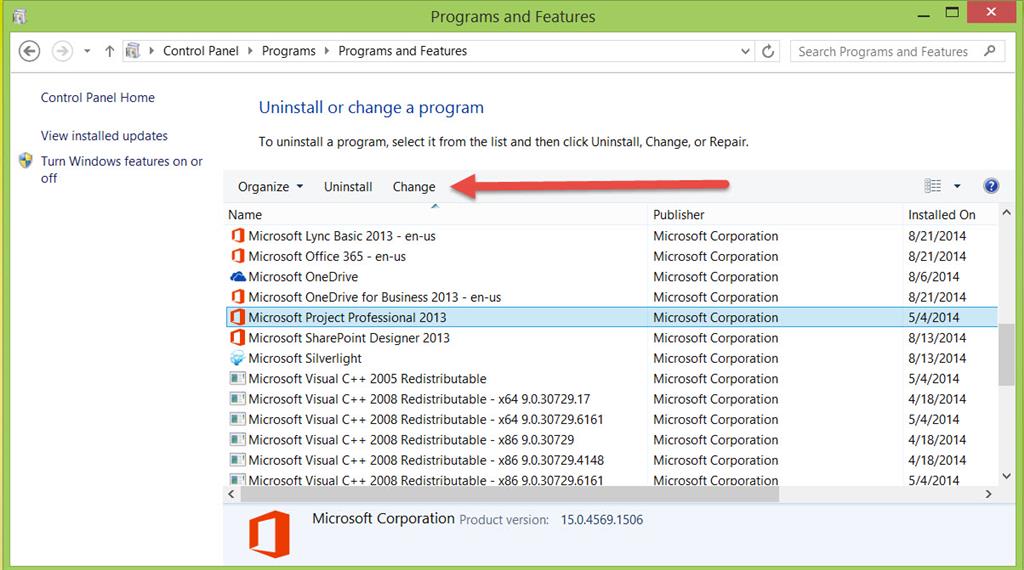Image resolution: width=1024 pixels, height=570 pixels.
Task: Click the magnifier search icon
Action: [x=990, y=50]
